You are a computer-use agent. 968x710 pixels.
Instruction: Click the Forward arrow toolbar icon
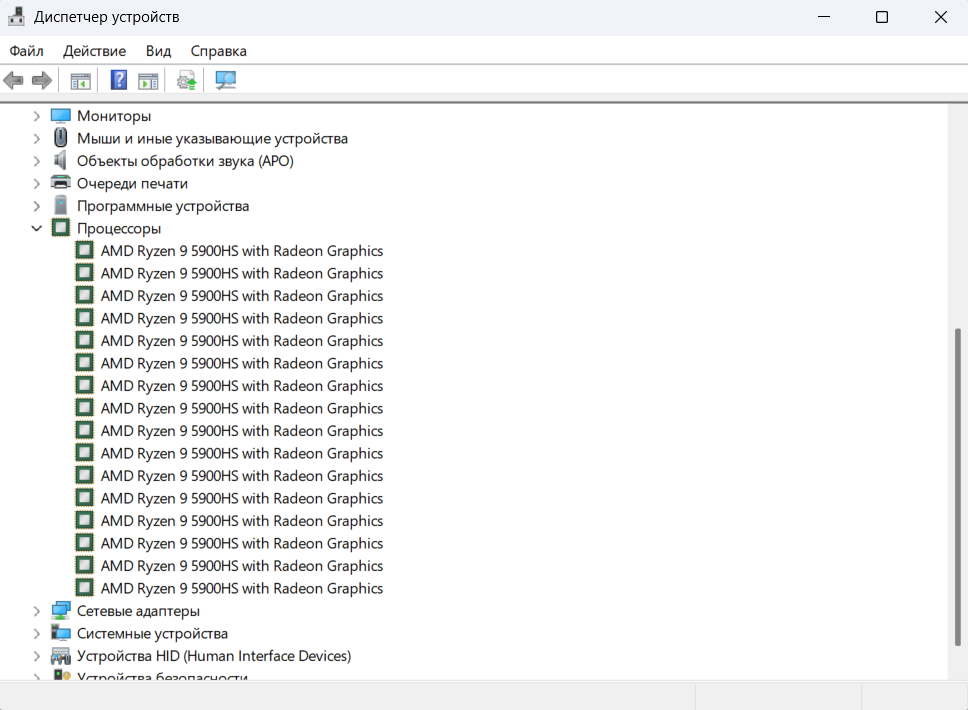pos(41,80)
